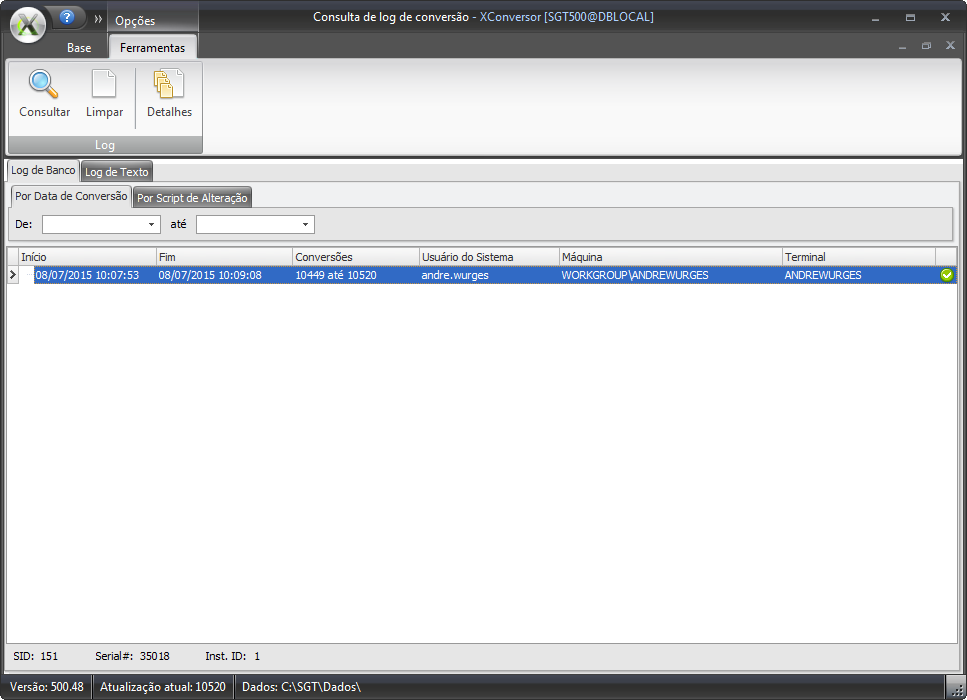Click the Limpar blank page icon
Viewport: 967px width, 700px height.
pyautogui.click(x=104, y=85)
